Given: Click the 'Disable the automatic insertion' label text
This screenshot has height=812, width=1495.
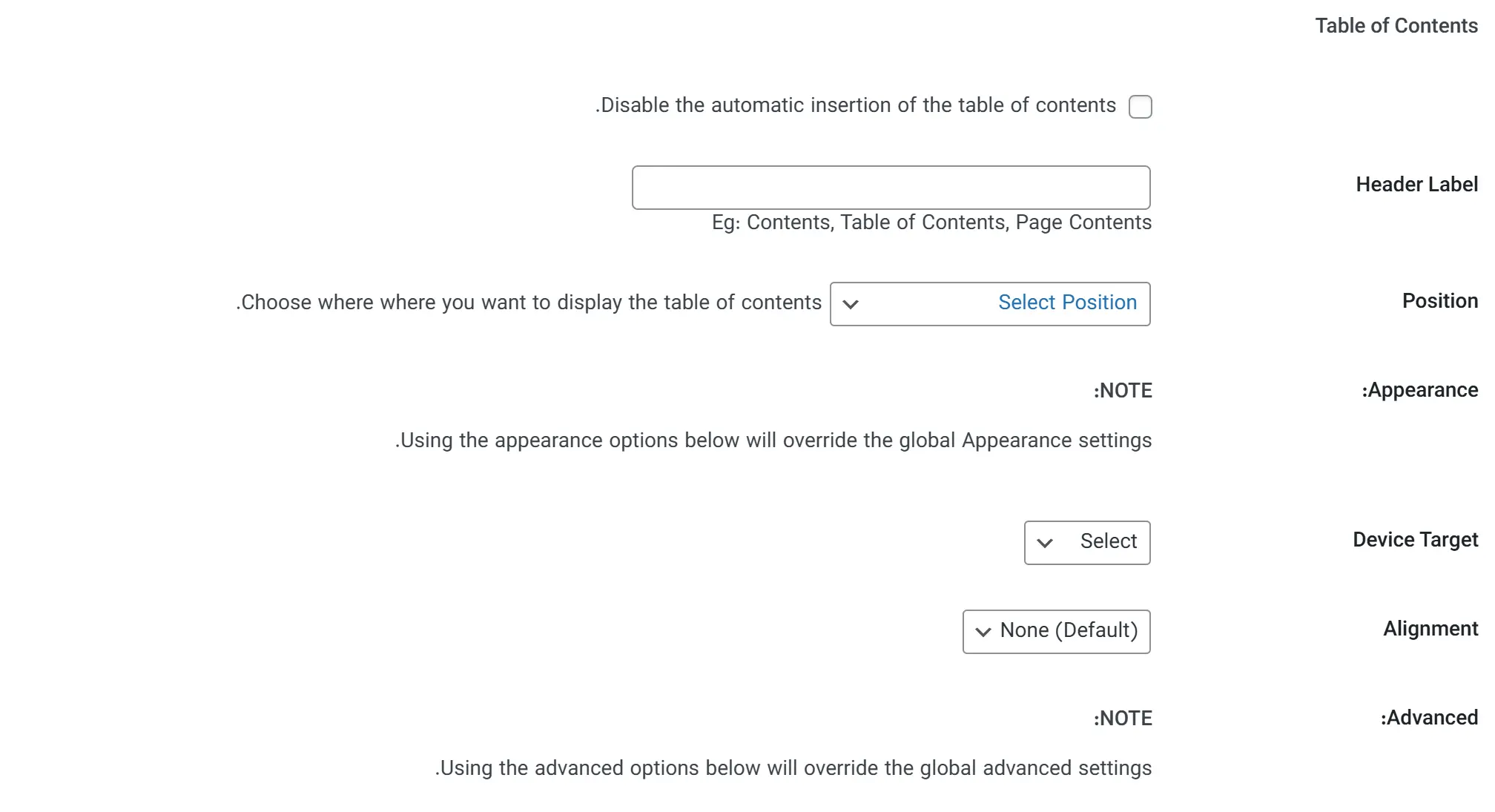Looking at the screenshot, I should (x=855, y=105).
